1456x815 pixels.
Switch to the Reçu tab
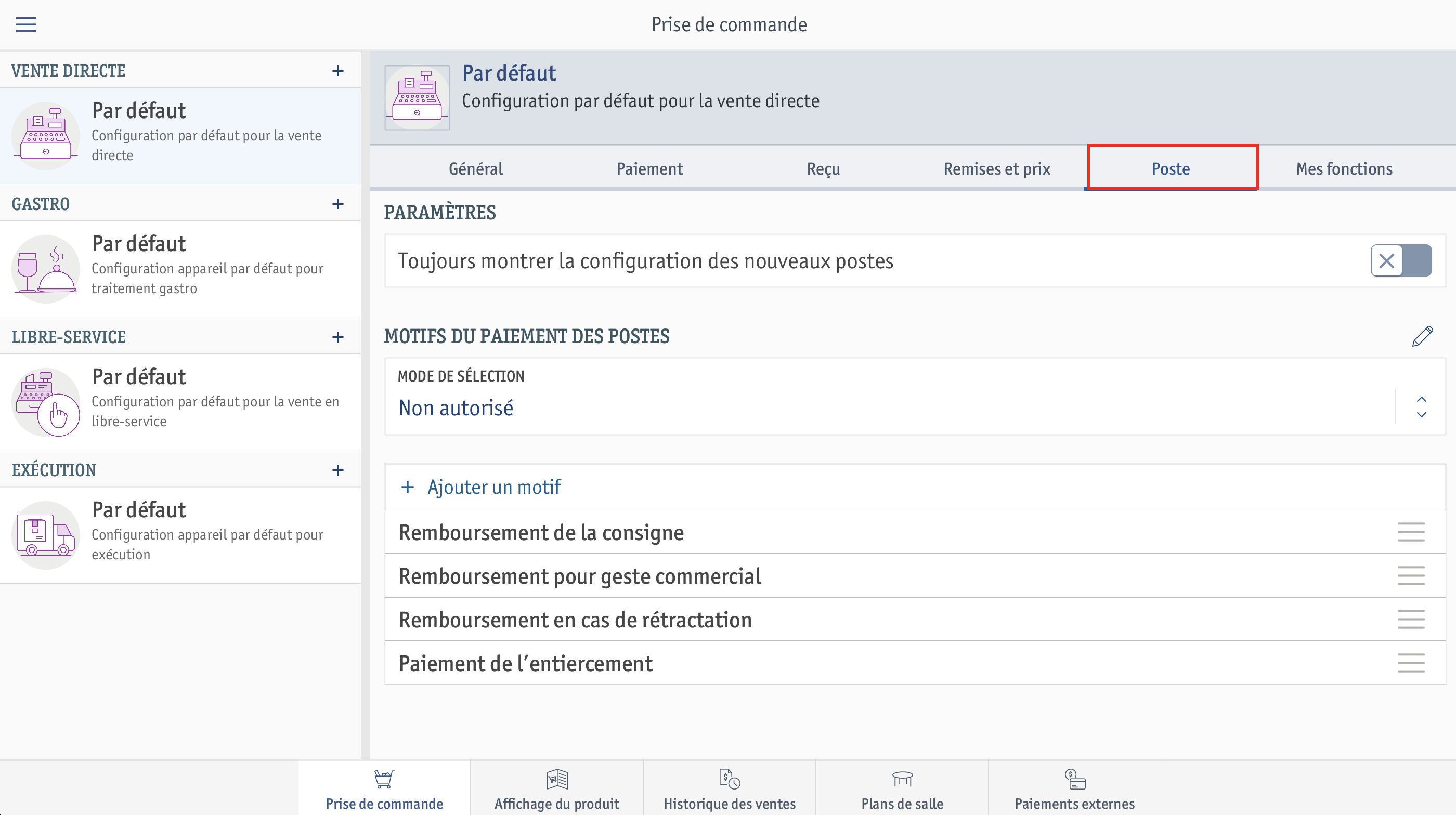[823, 168]
